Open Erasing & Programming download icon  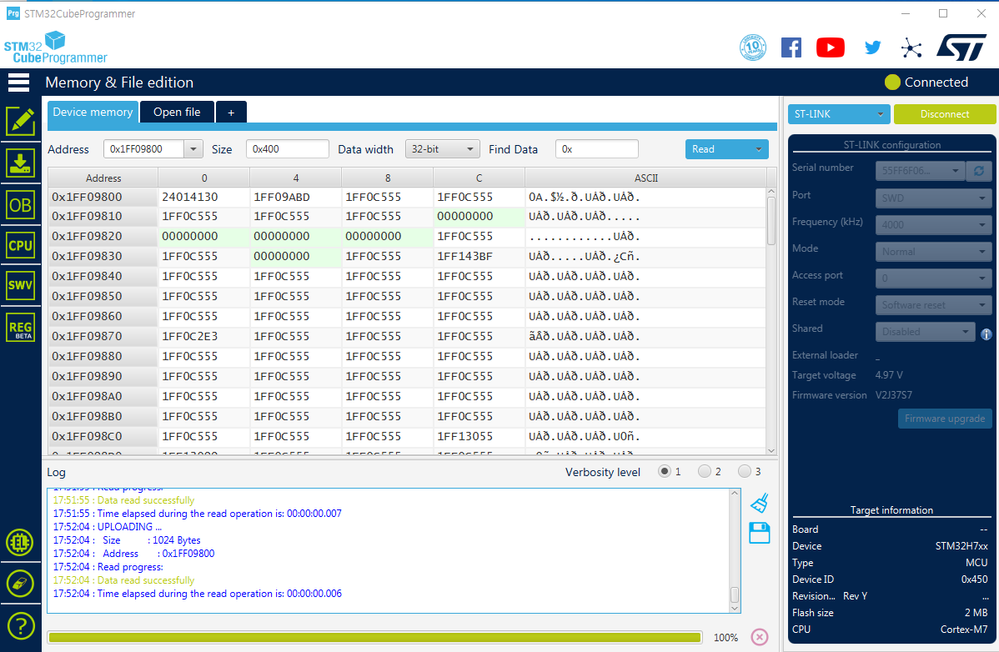coord(20,163)
